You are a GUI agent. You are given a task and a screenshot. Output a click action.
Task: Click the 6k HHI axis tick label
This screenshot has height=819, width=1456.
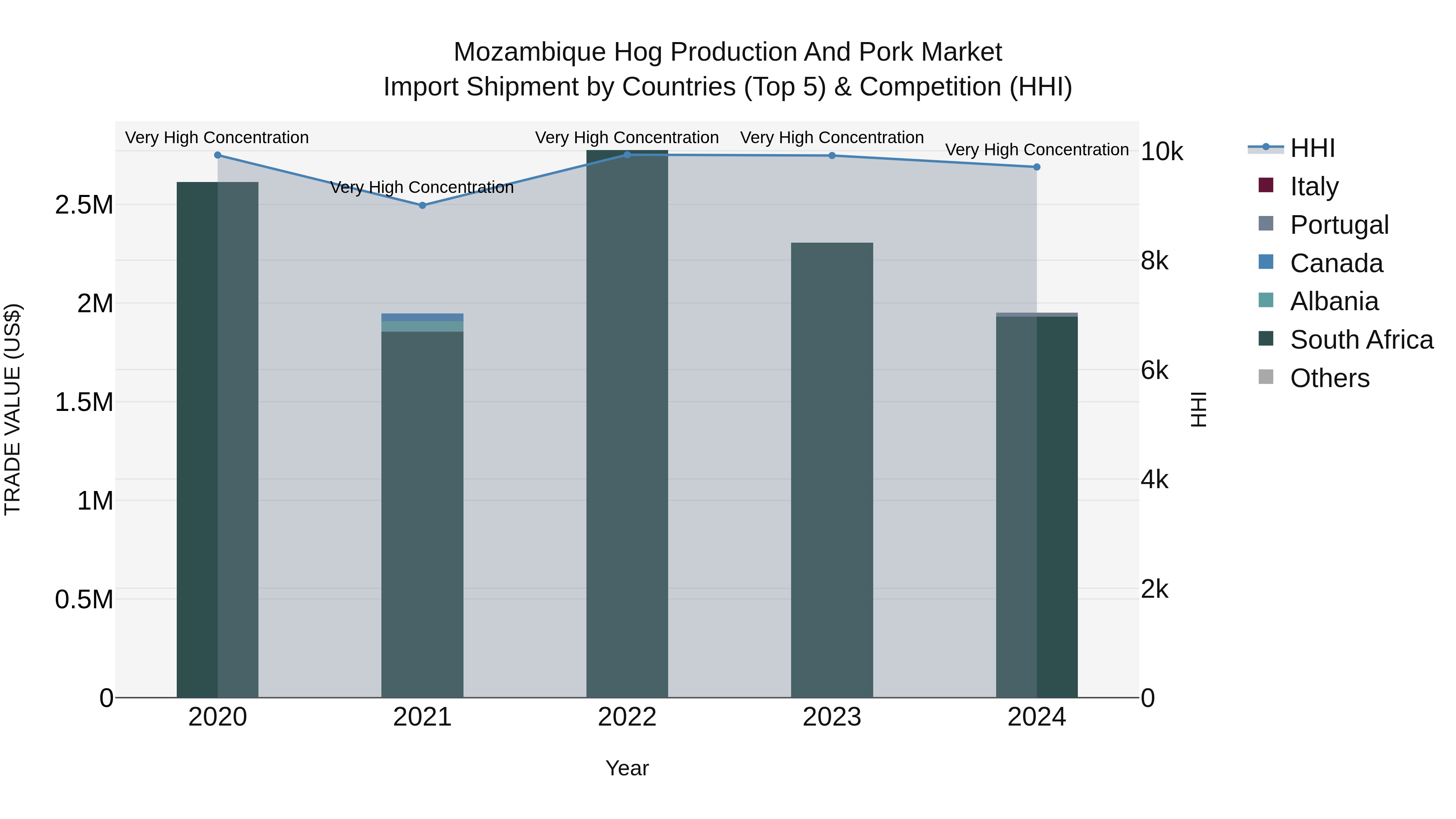click(1155, 370)
